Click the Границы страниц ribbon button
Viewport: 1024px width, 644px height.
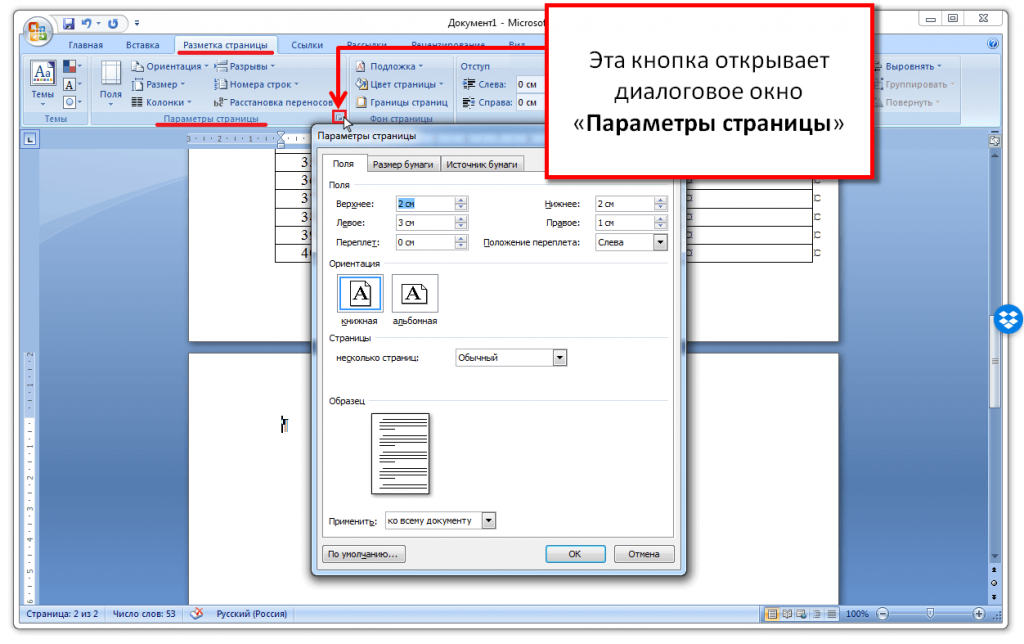point(401,102)
